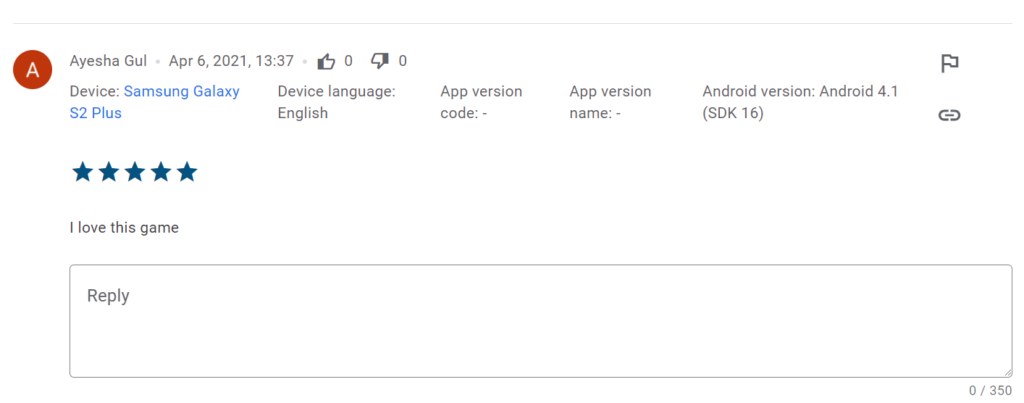Screen dimensions: 1024x403
Task: Click the review text 'I love this game'
Action: [x=124, y=227]
